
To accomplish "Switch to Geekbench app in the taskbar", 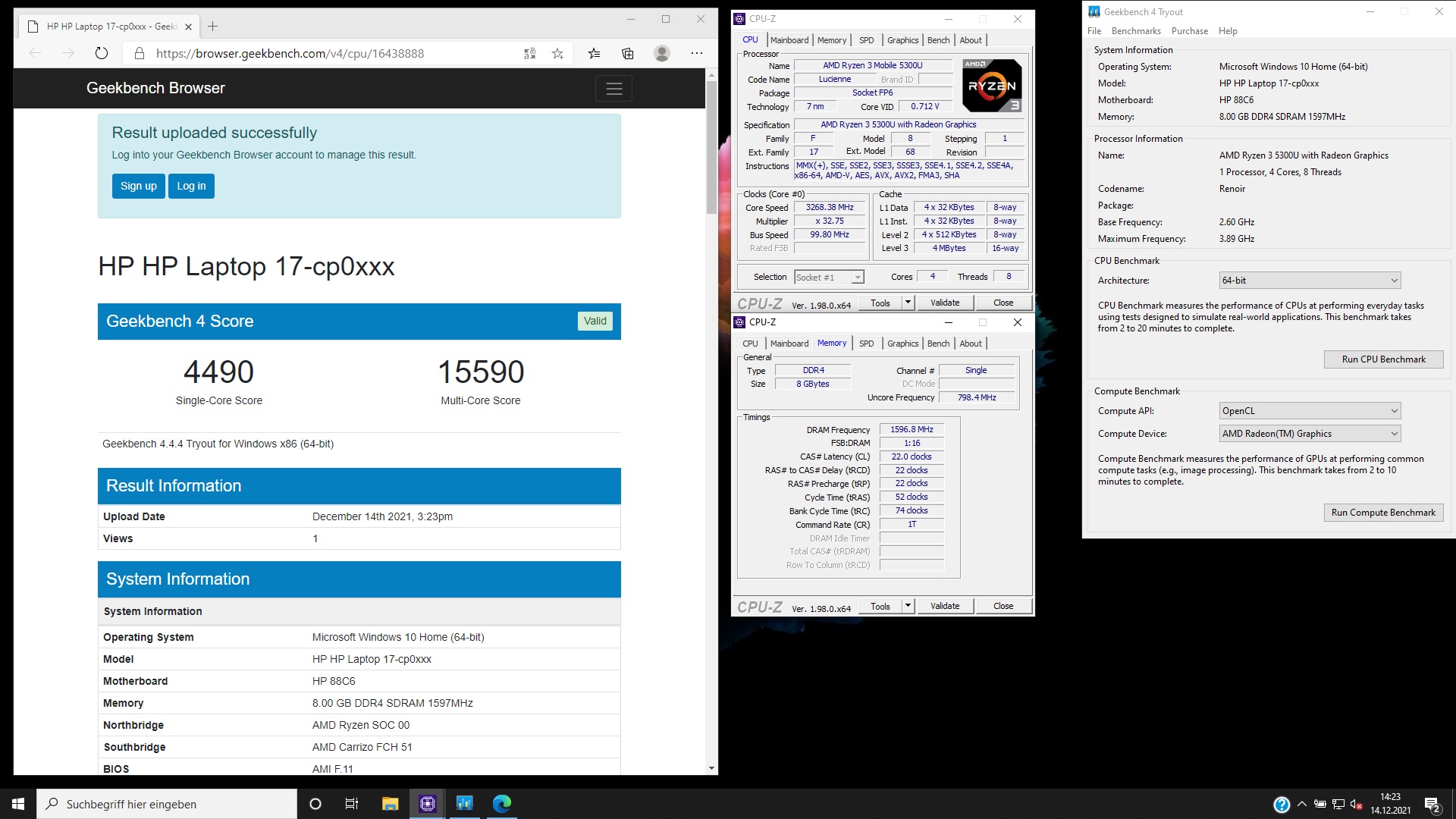I will pos(465,804).
